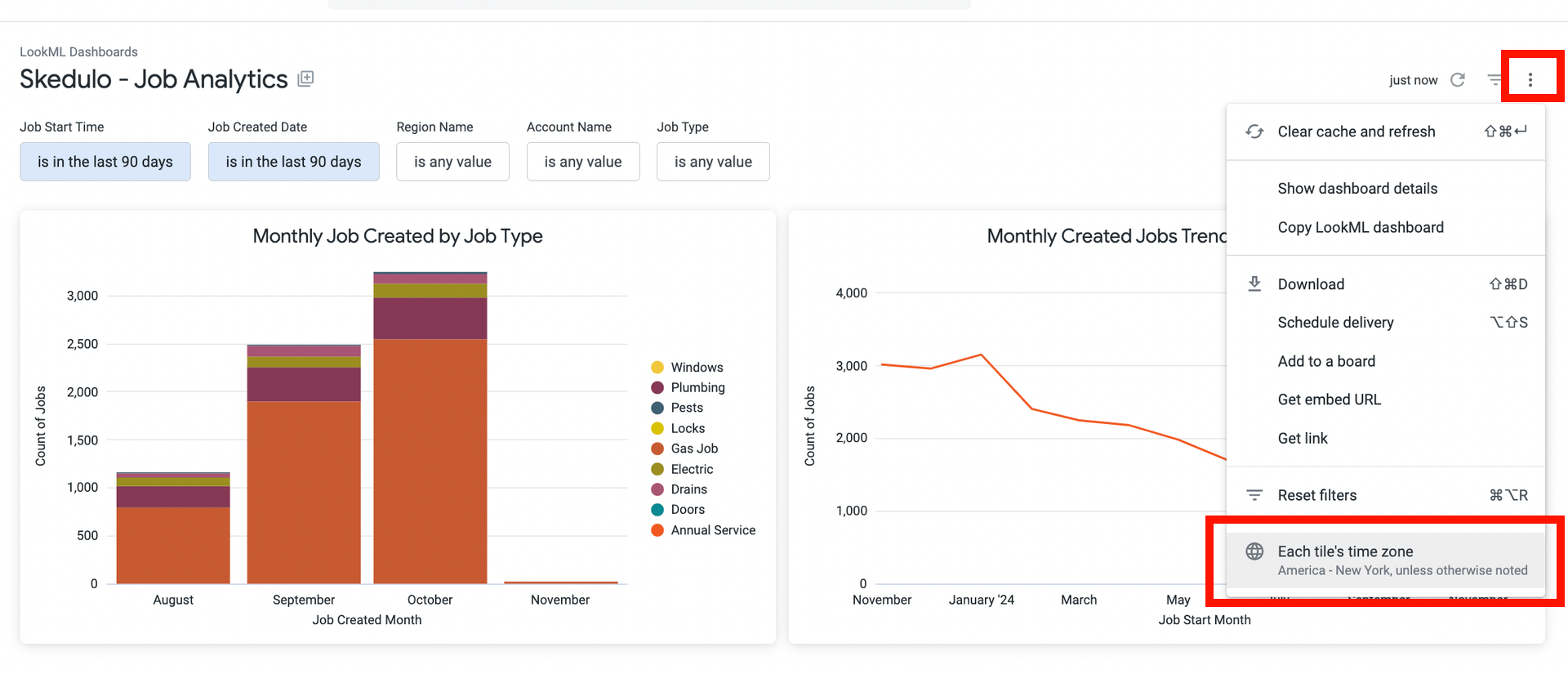Toggle the Plumbing legend series
Screen dimensions: 1568x674
(x=697, y=388)
